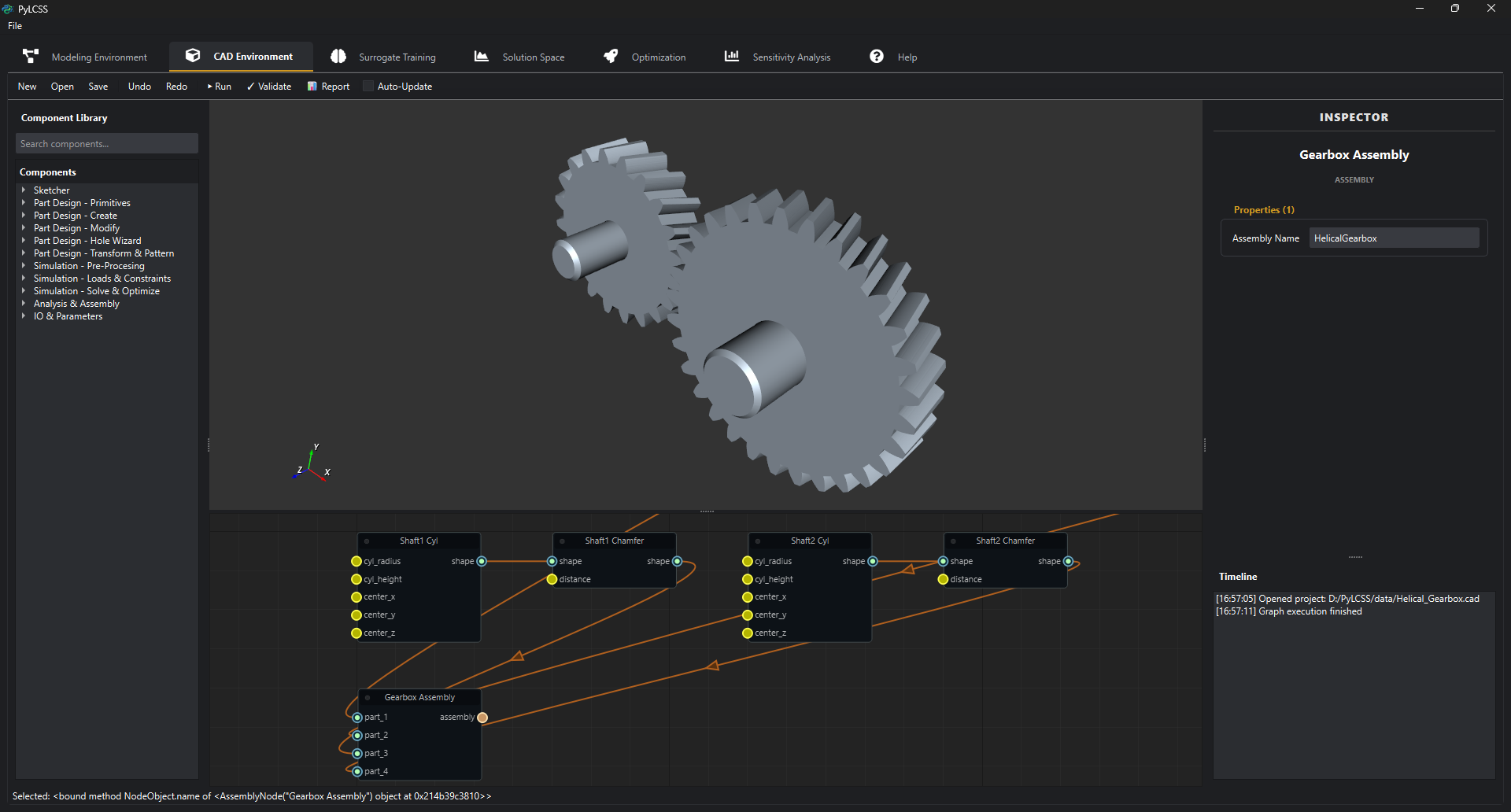
Task: Click the Sensitivity Analysis bar chart icon
Action: point(732,56)
